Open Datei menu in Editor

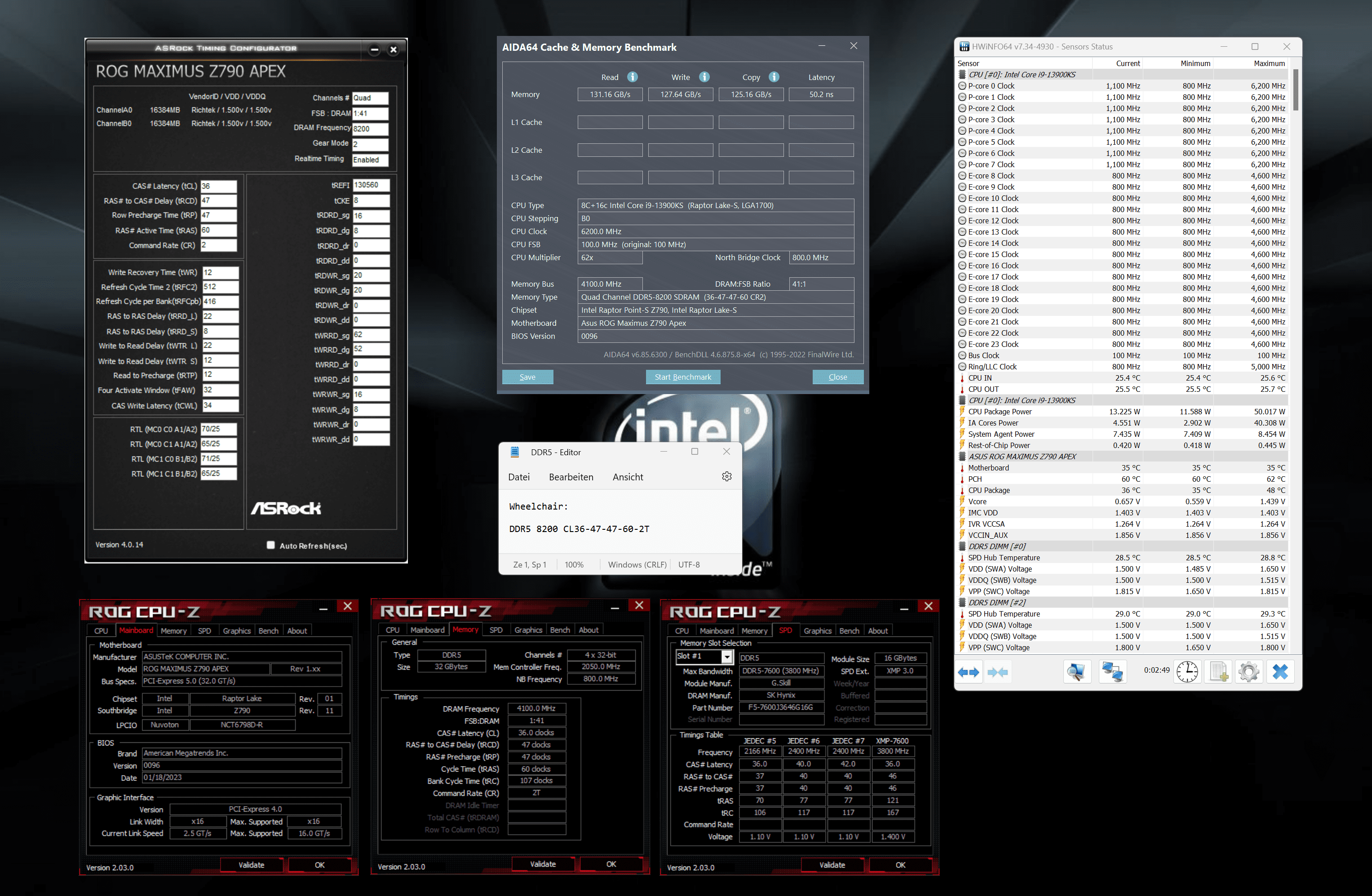[x=519, y=477]
